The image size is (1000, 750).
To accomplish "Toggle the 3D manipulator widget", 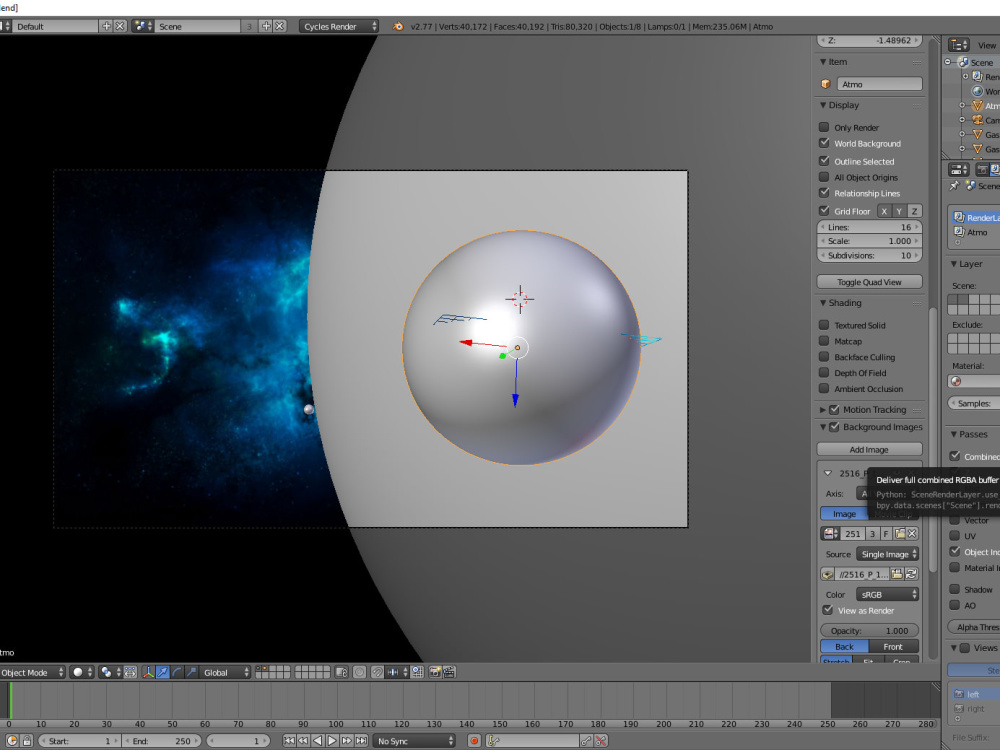I will click(x=148, y=672).
